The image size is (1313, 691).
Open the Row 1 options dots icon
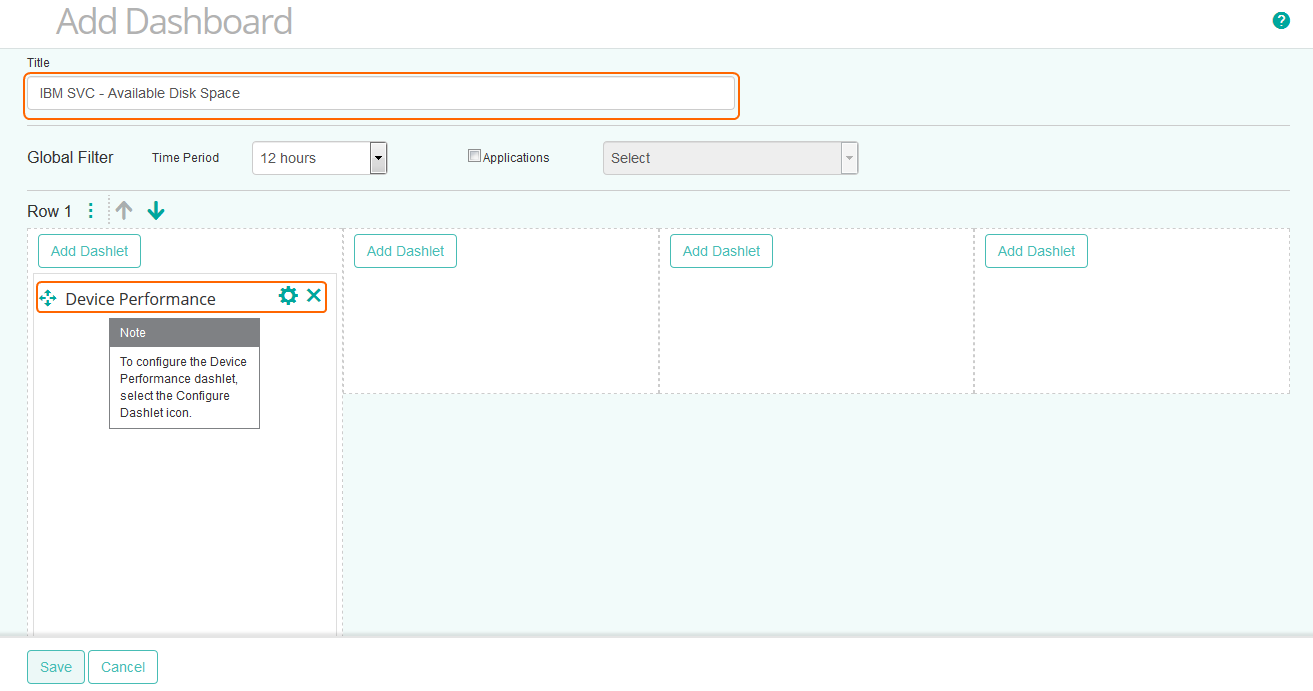point(91,210)
